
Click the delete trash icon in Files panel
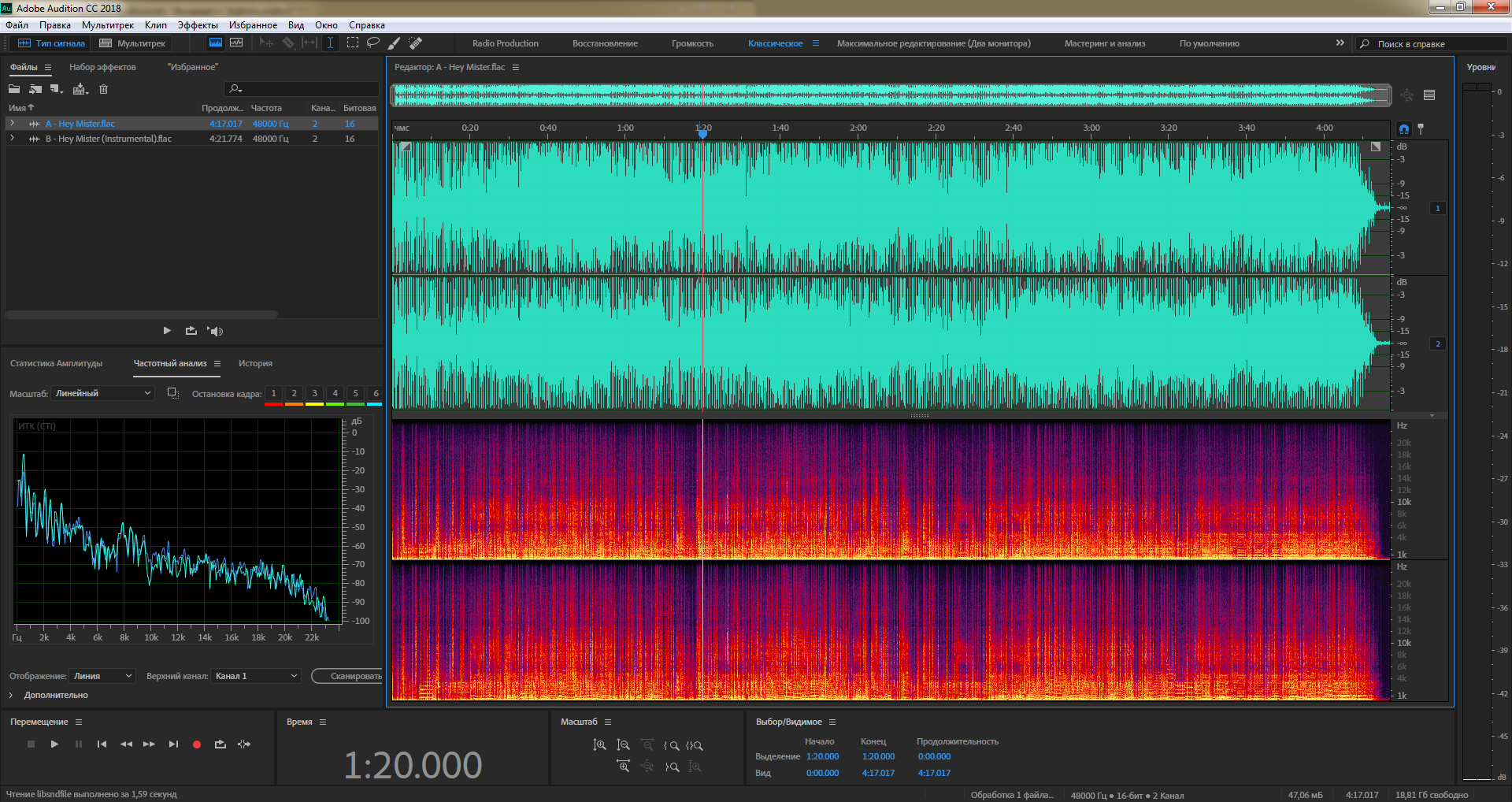[103, 89]
